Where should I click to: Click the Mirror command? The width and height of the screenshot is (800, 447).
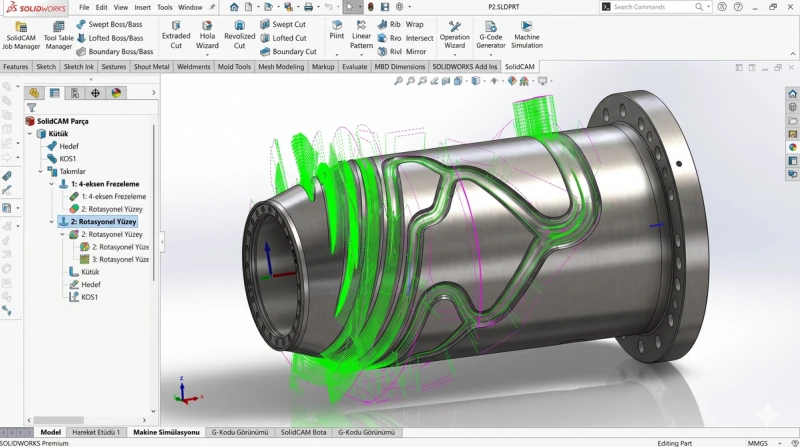[416, 52]
